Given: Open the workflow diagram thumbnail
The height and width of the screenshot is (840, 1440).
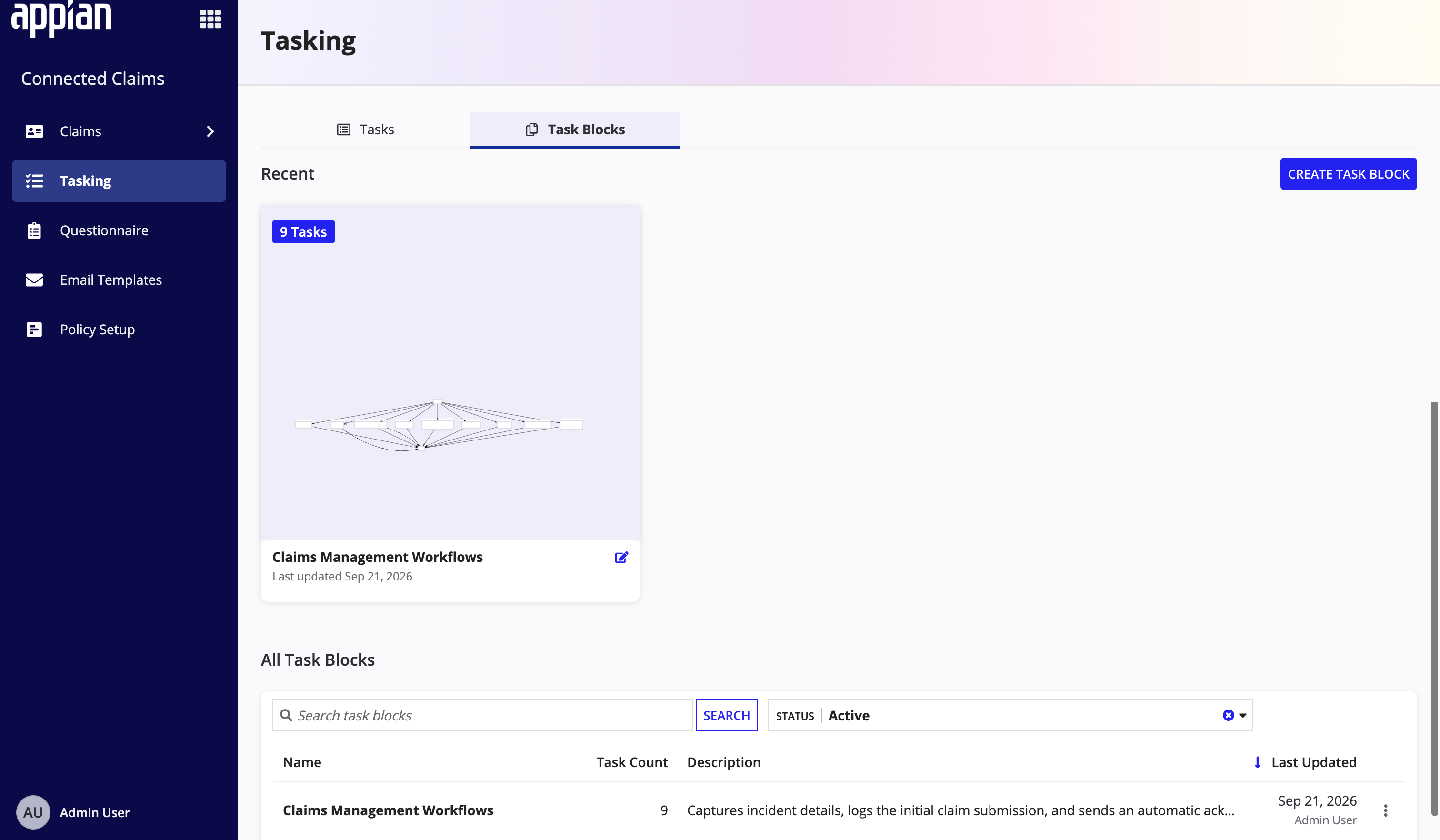Looking at the screenshot, I should pyautogui.click(x=450, y=372).
